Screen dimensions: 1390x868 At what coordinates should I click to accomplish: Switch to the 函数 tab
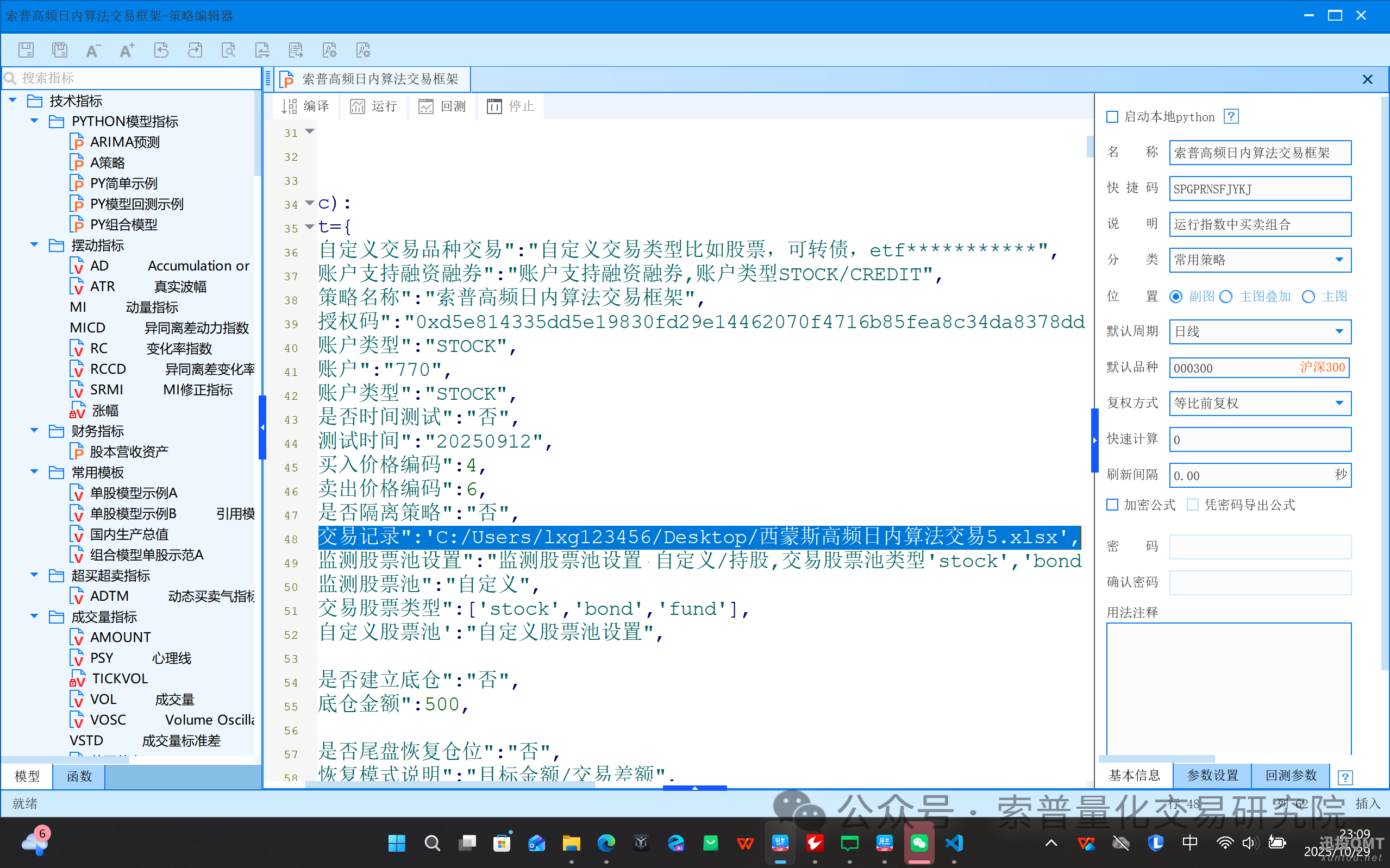coord(79,776)
